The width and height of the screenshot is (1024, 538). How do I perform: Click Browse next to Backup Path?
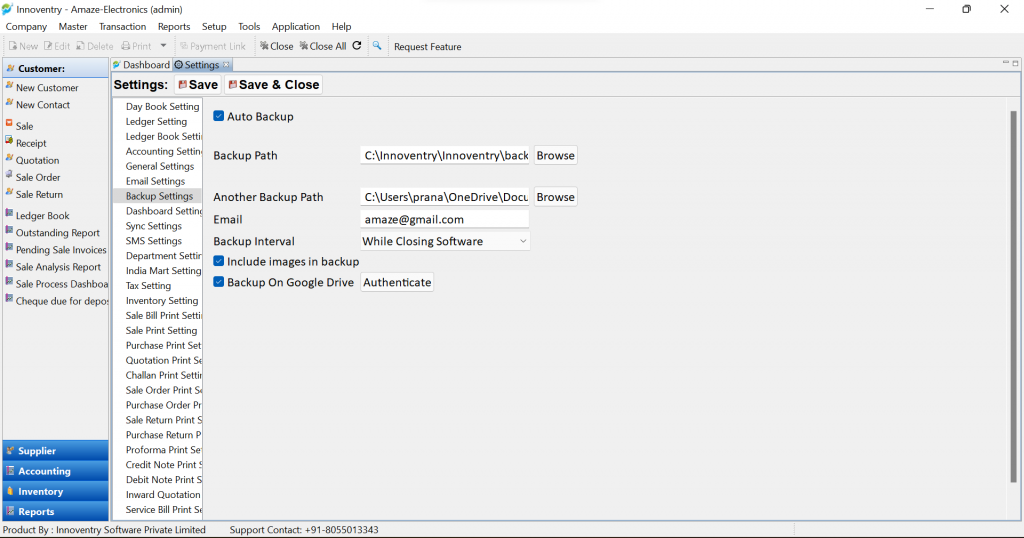pyautogui.click(x=555, y=155)
